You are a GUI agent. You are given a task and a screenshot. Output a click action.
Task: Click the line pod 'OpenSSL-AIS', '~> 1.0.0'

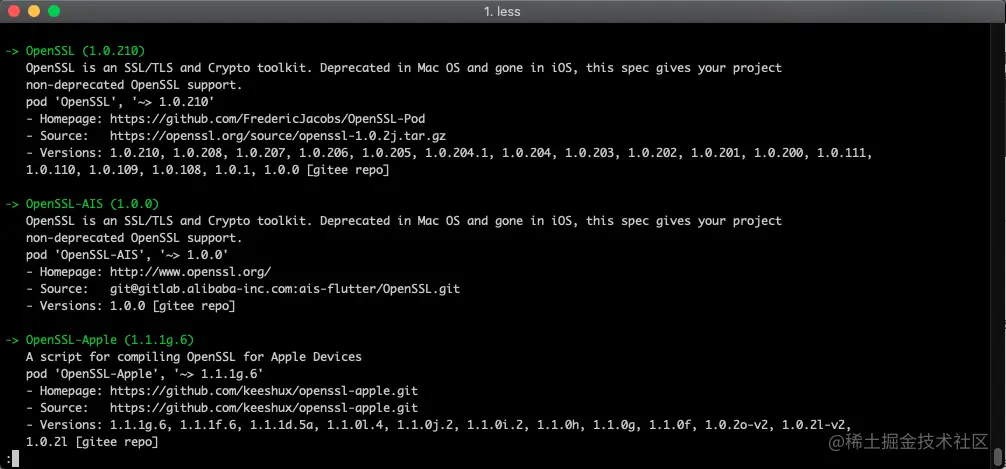click(x=127, y=255)
